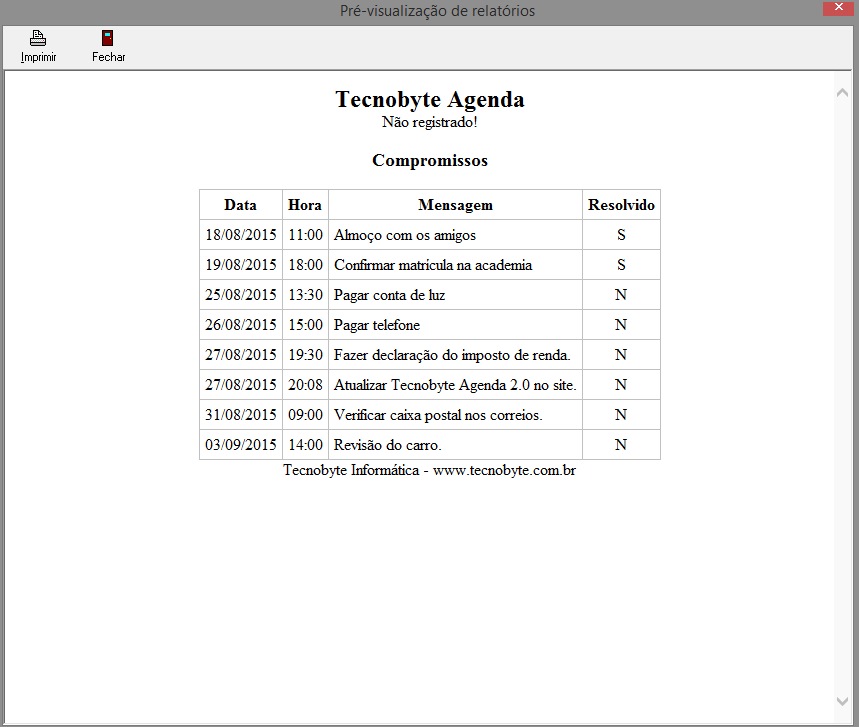Click the 'Almoço com os amigos' entry
The width and height of the screenshot is (859, 727).
(405, 235)
